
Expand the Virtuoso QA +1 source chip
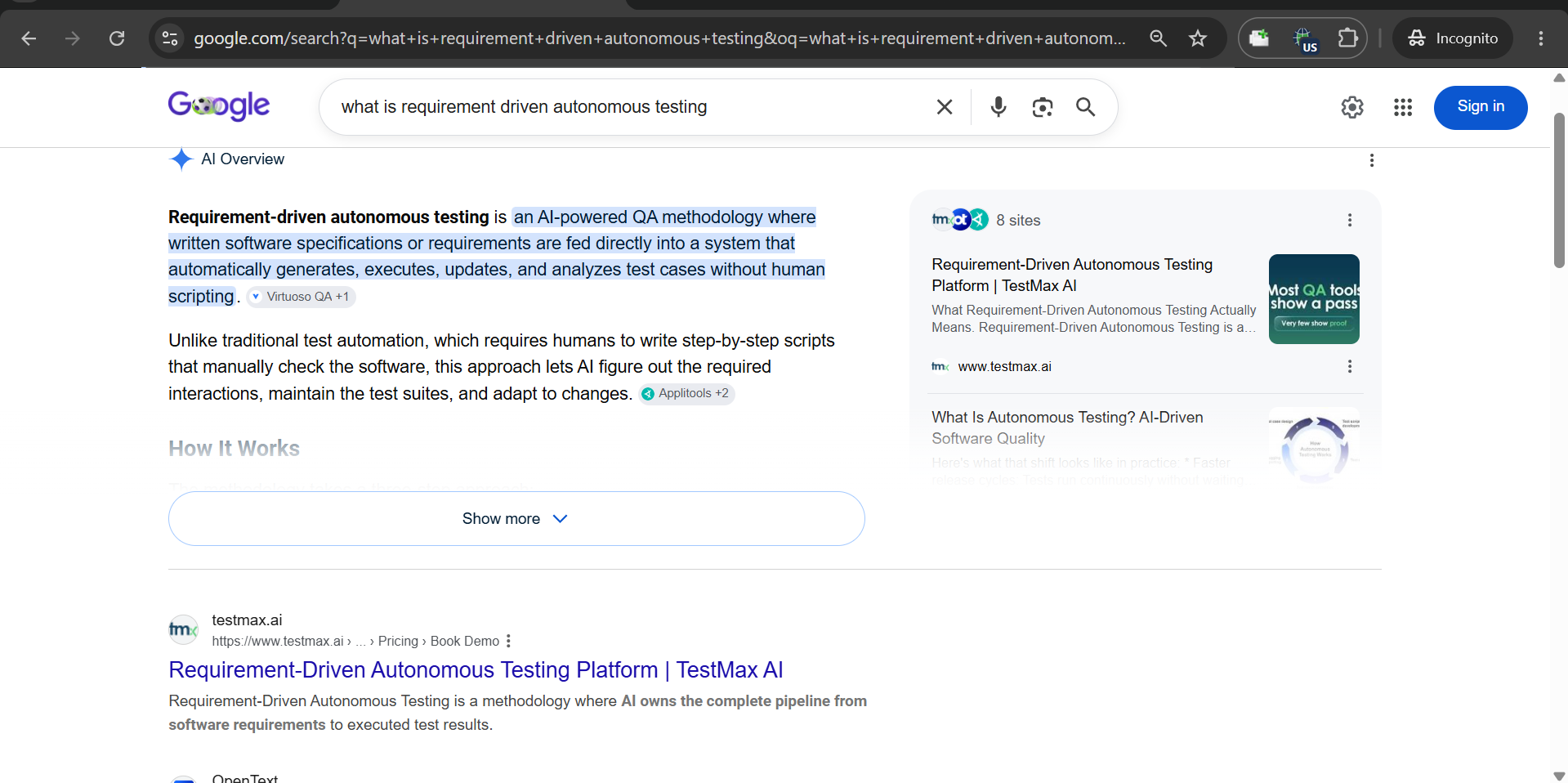(301, 297)
